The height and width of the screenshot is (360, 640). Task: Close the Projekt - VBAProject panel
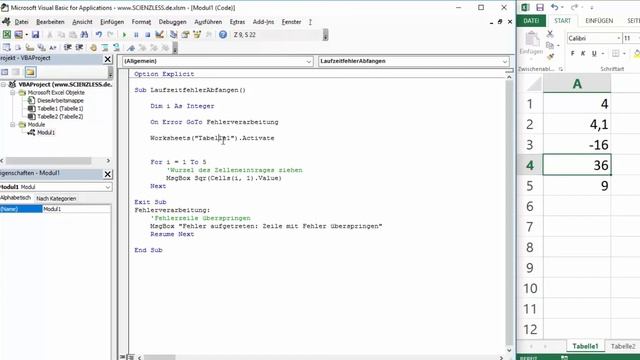coord(107,59)
